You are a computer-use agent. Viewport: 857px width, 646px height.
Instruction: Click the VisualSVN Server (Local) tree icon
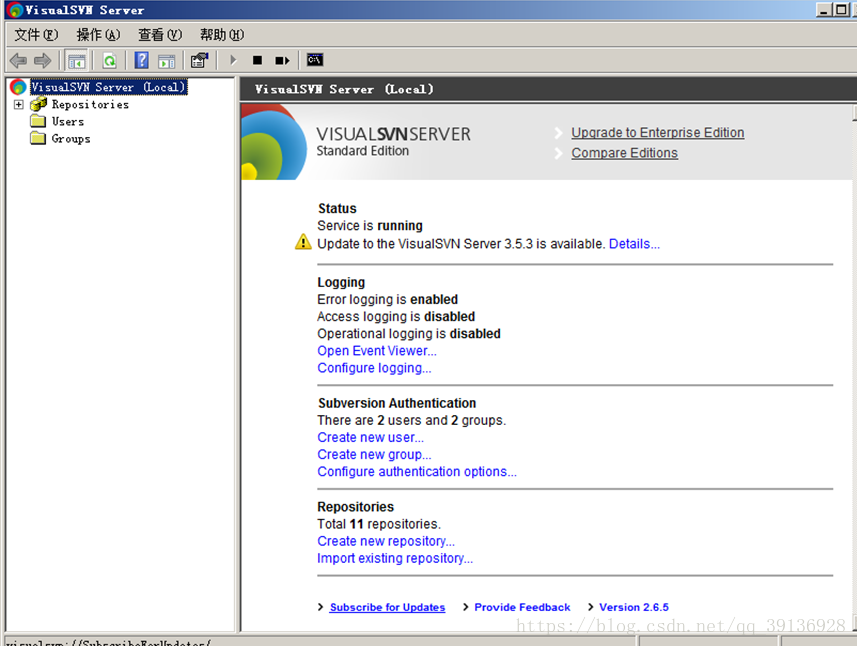pyautogui.click(x=18, y=87)
